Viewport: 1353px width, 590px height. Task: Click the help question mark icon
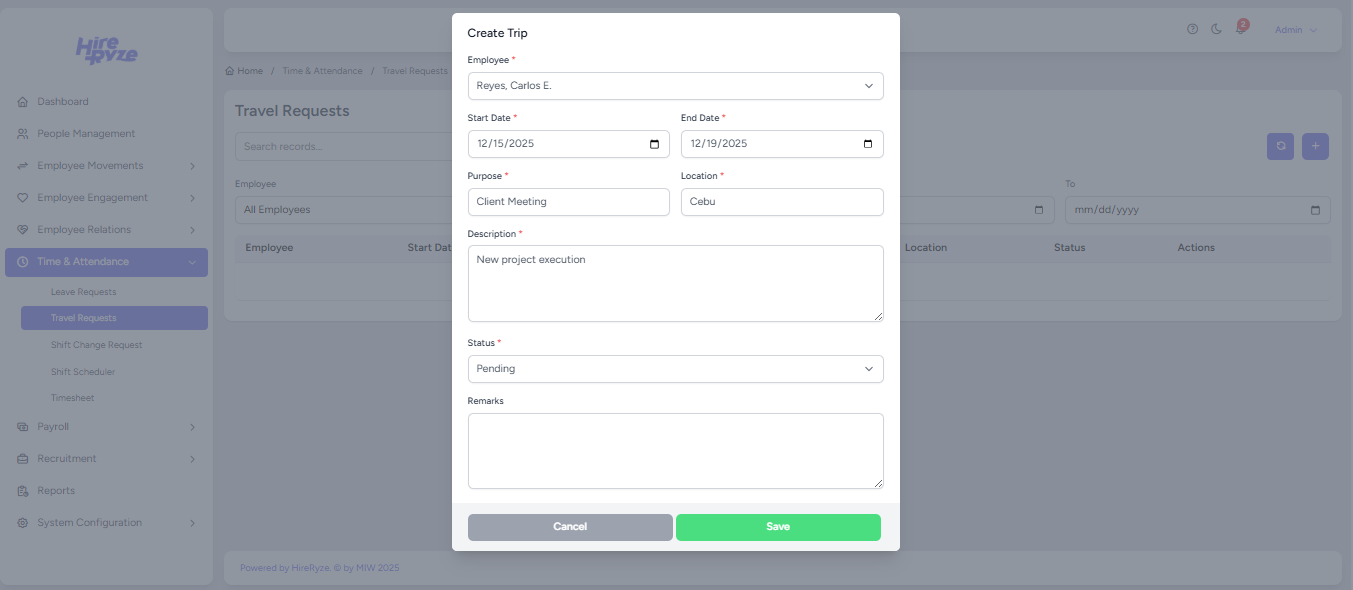tap(1192, 29)
